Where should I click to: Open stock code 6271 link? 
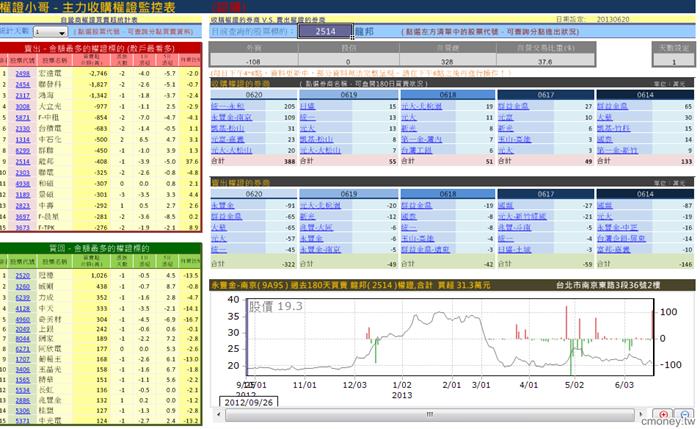[23, 349]
